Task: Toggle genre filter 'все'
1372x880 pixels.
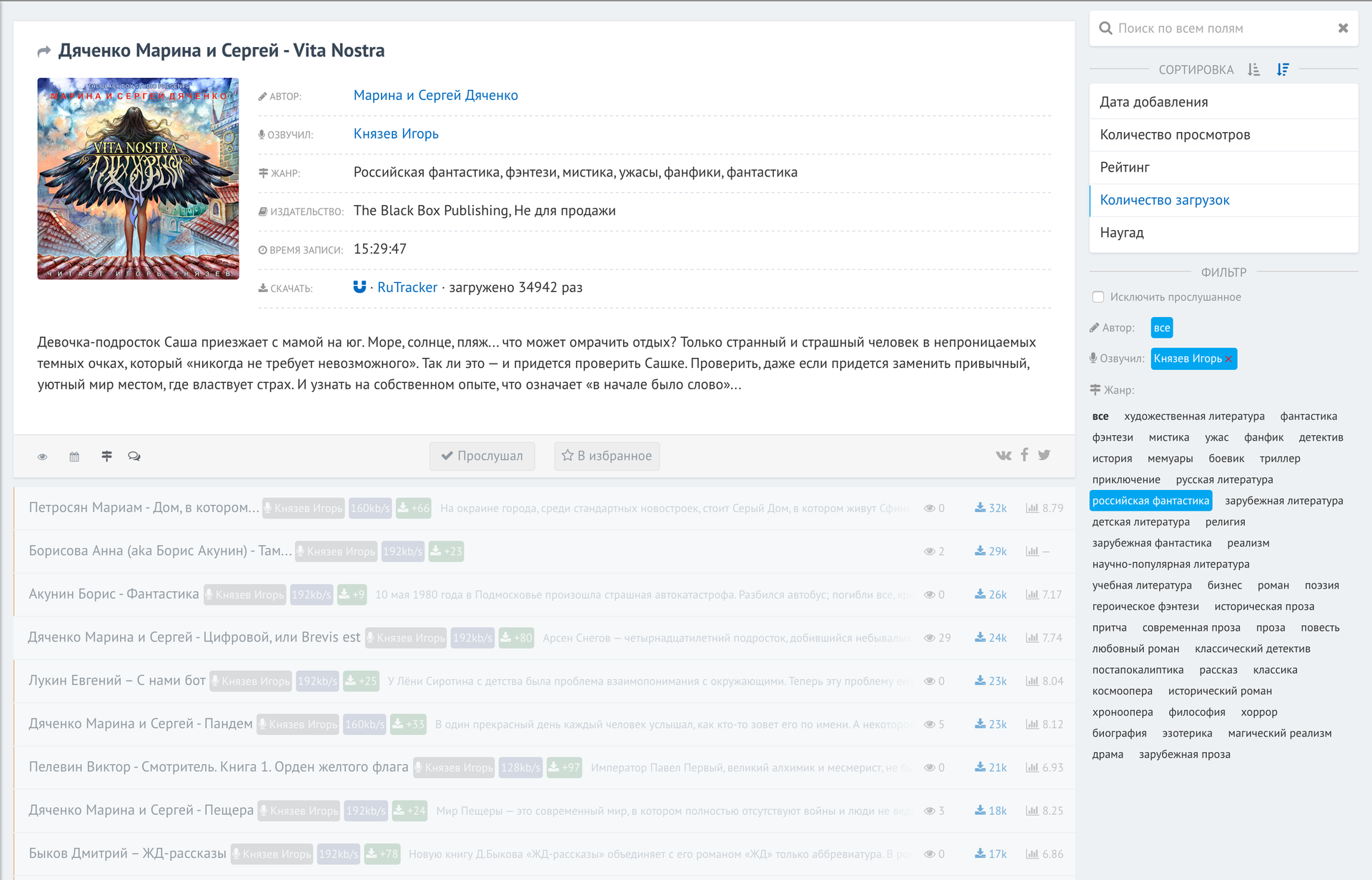Action: [1100, 416]
